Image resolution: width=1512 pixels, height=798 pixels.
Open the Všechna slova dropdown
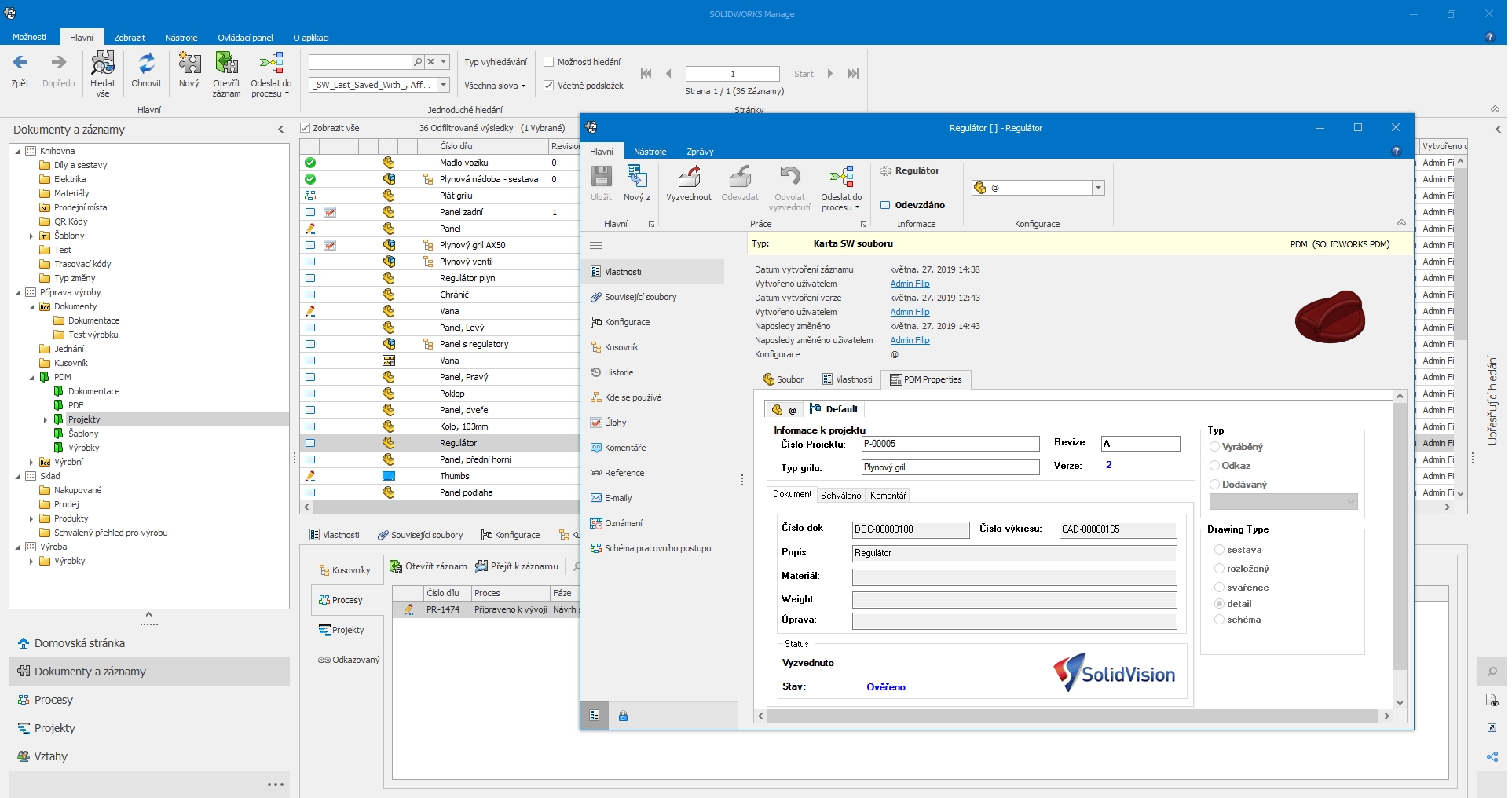click(x=495, y=86)
